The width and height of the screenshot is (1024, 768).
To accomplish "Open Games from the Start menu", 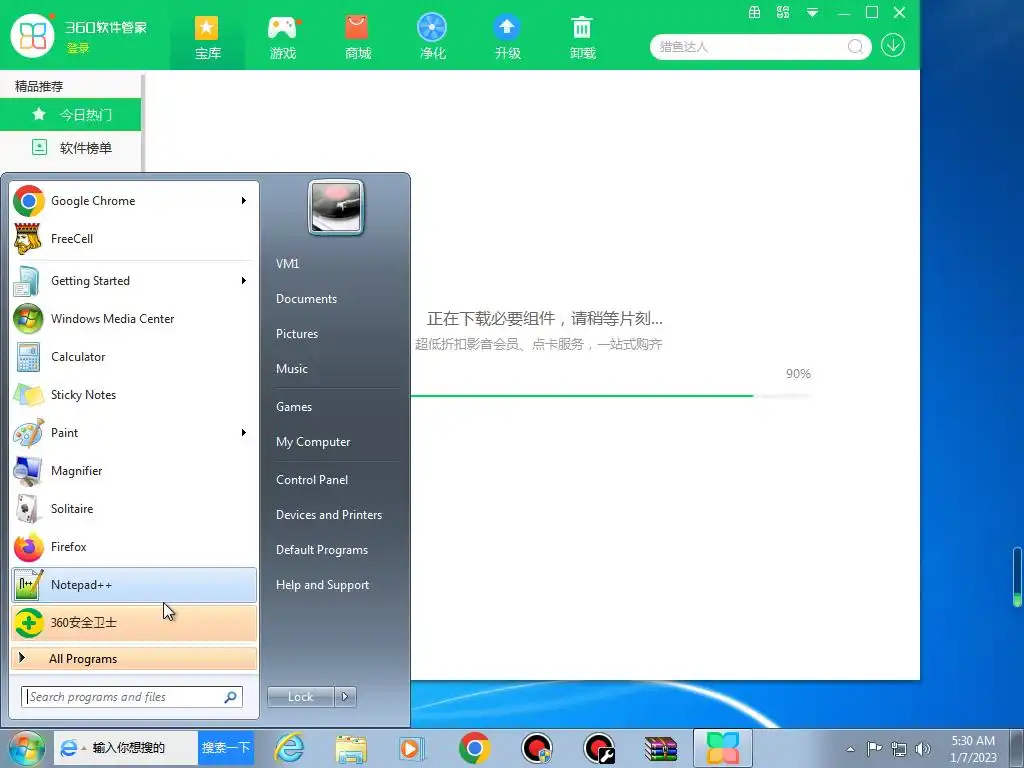I will [x=294, y=407].
